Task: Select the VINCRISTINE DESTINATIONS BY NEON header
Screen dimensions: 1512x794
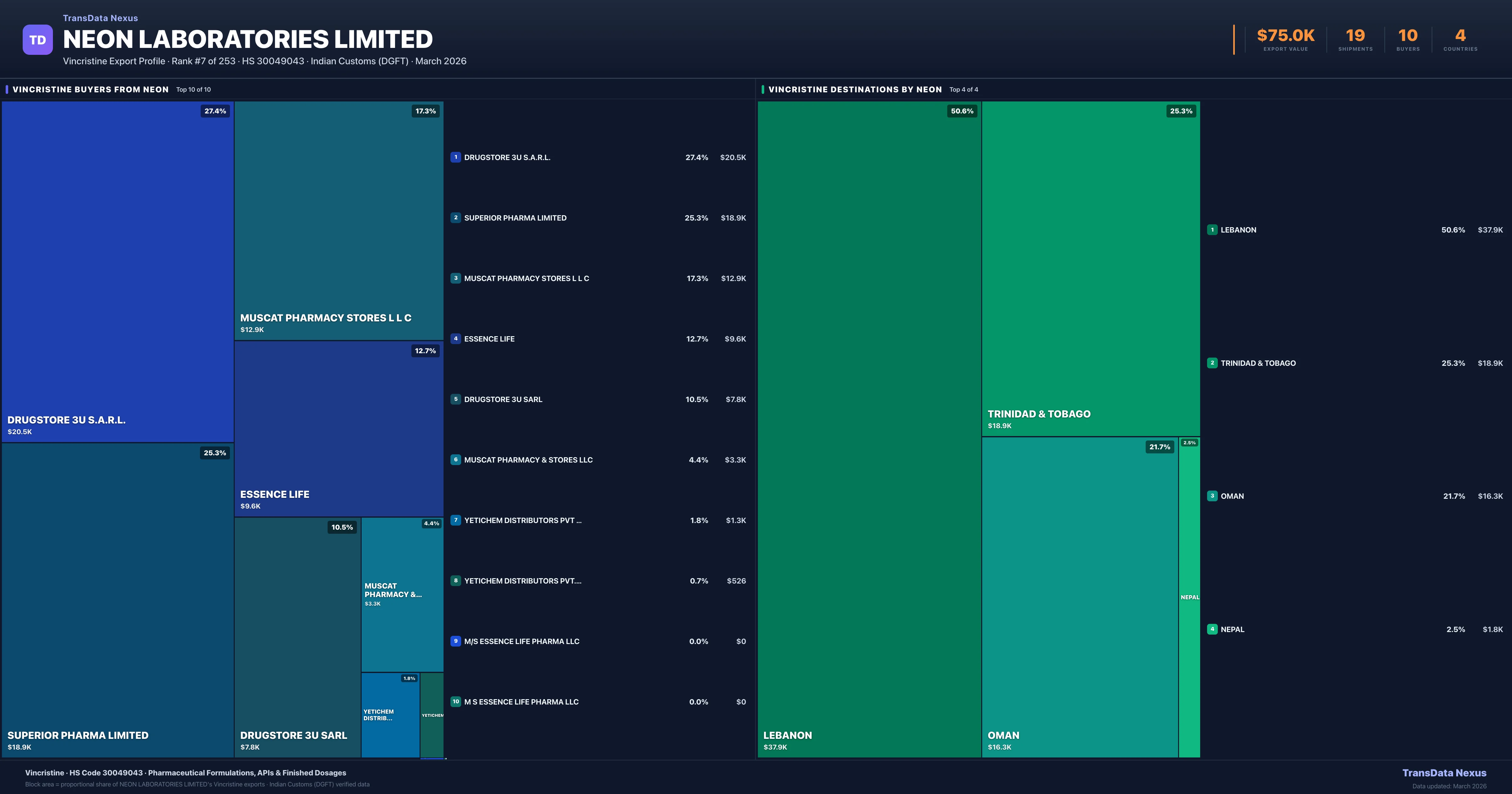Action: point(856,89)
